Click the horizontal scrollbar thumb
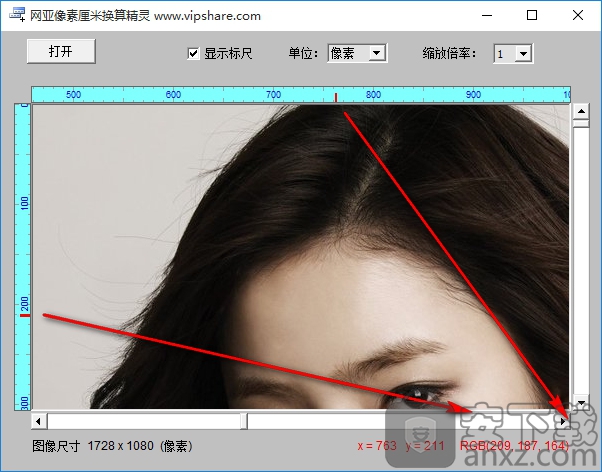Image resolution: width=602 pixels, height=472 pixels. tap(244, 421)
